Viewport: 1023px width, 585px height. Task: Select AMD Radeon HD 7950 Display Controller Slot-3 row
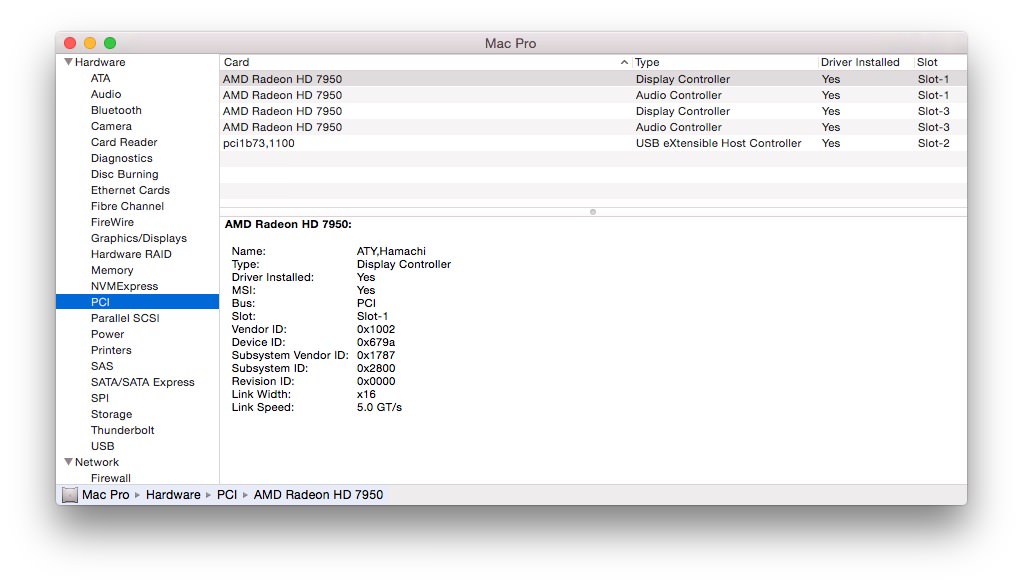pyautogui.click(x=593, y=111)
